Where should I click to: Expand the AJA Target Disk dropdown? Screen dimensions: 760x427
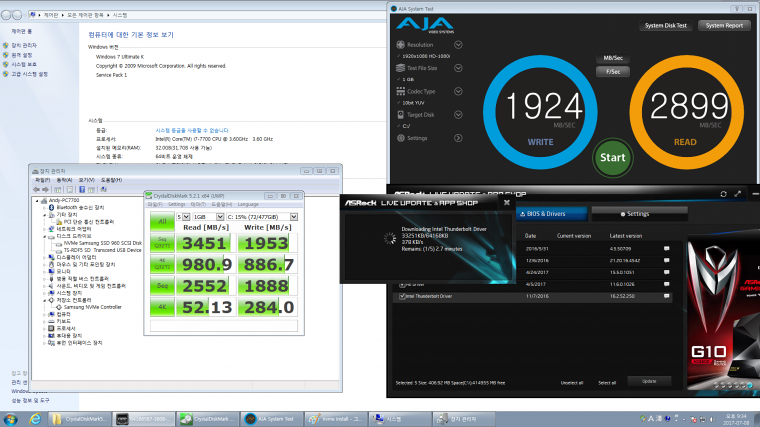click(458, 114)
